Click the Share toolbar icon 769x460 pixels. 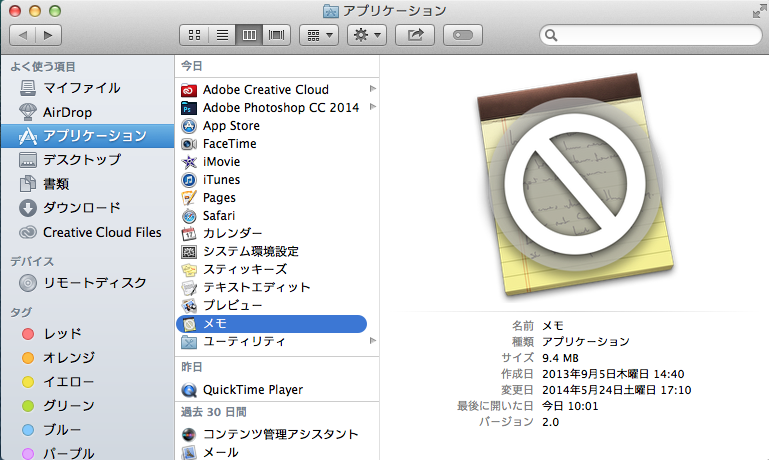(x=415, y=35)
